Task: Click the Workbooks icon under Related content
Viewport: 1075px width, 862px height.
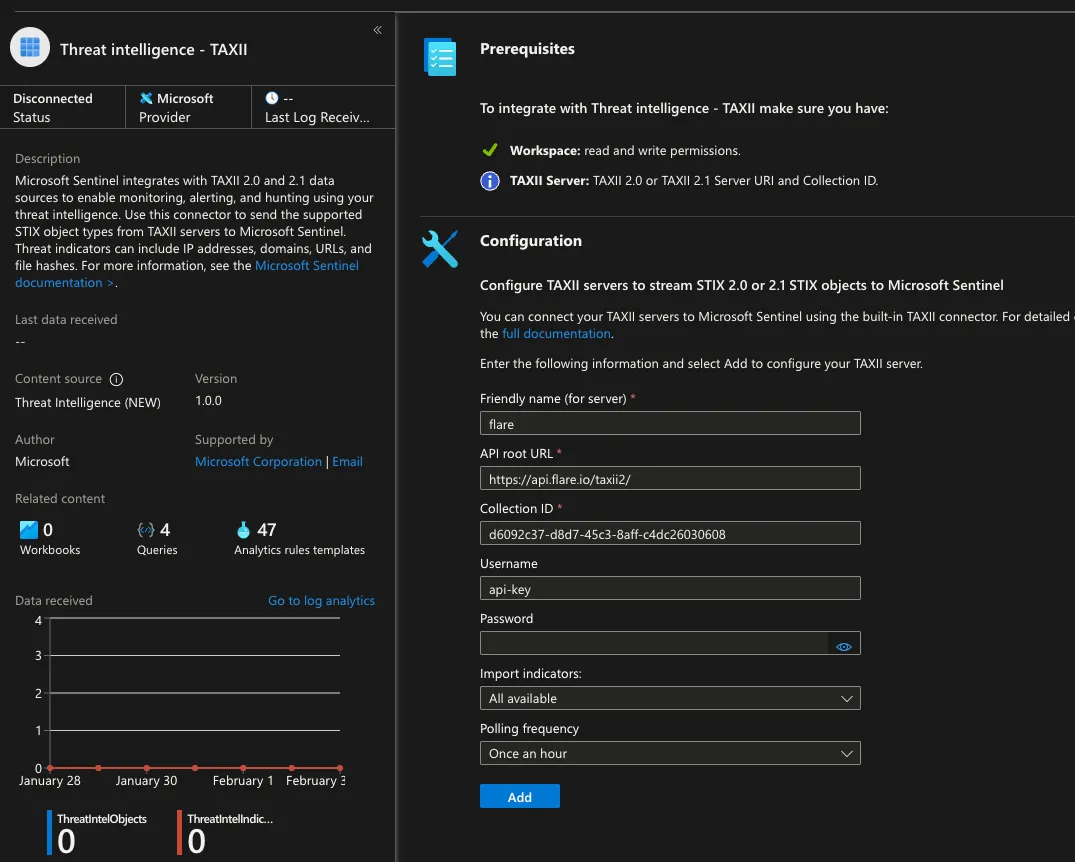Action: [x=29, y=529]
